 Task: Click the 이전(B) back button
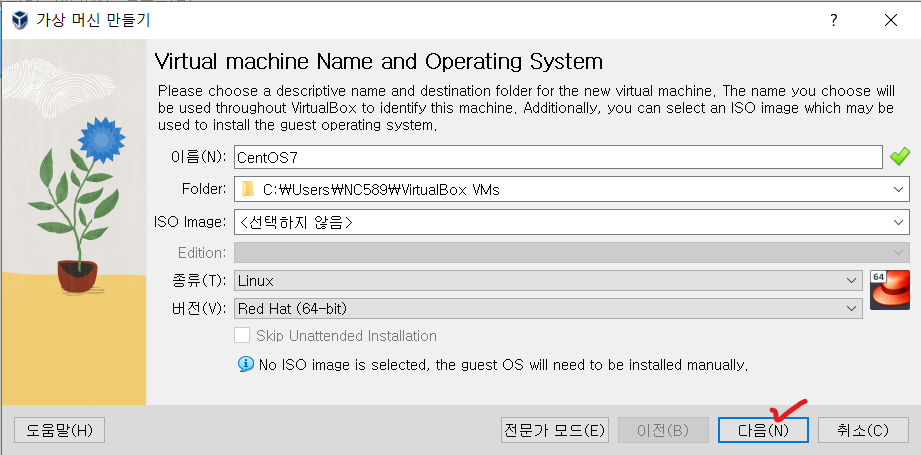[663, 430]
